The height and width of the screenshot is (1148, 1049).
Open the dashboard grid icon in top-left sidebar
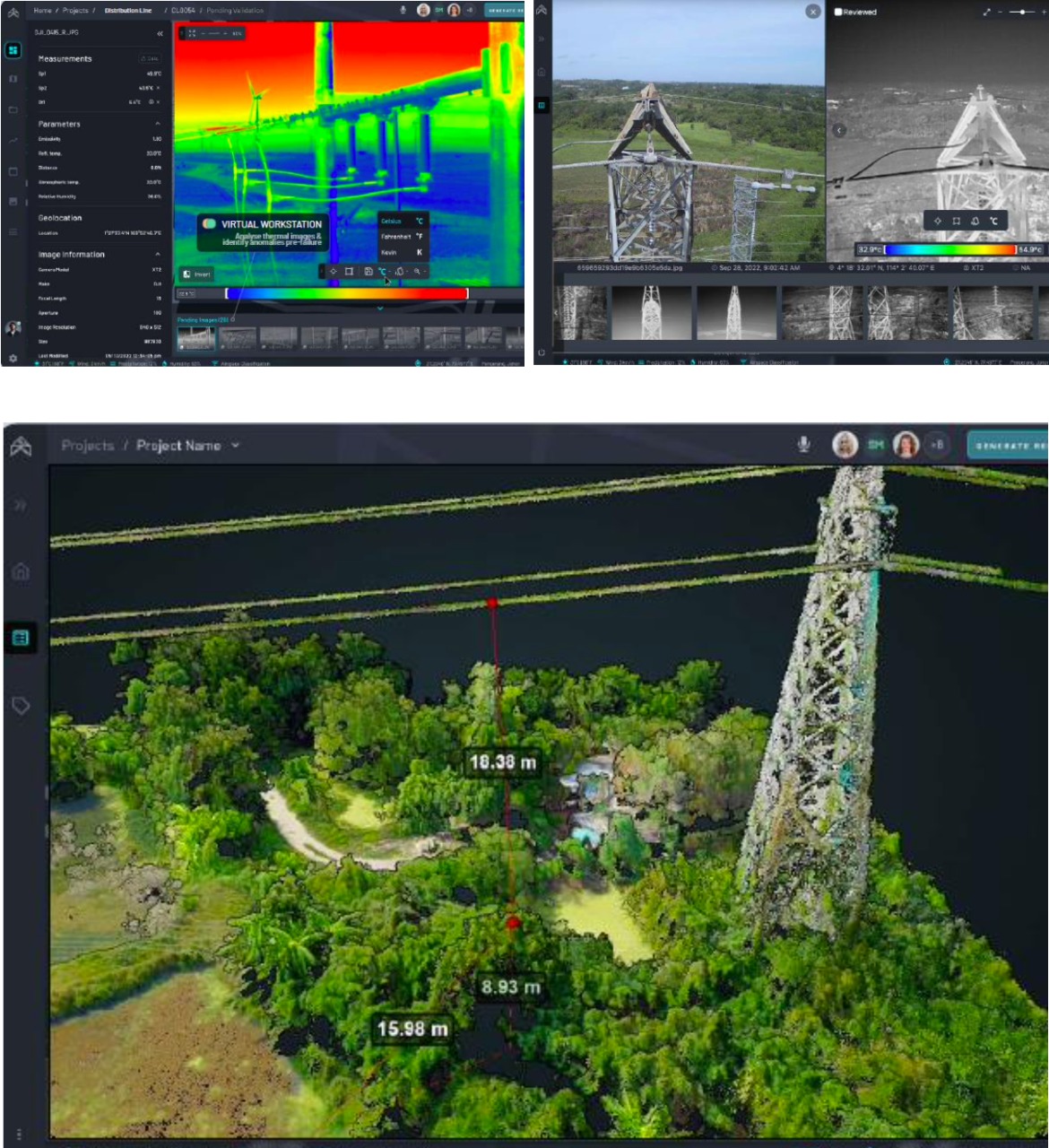[x=13, y=50]
